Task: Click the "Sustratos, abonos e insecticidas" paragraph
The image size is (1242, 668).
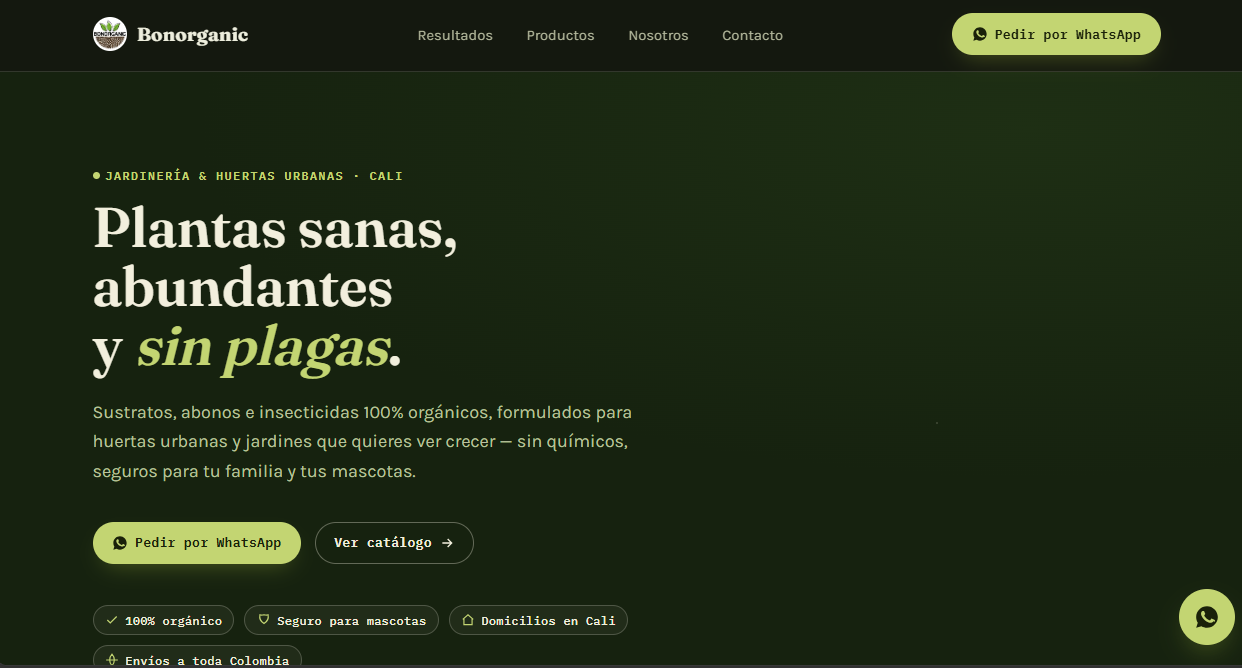Action: pos(362,441)
